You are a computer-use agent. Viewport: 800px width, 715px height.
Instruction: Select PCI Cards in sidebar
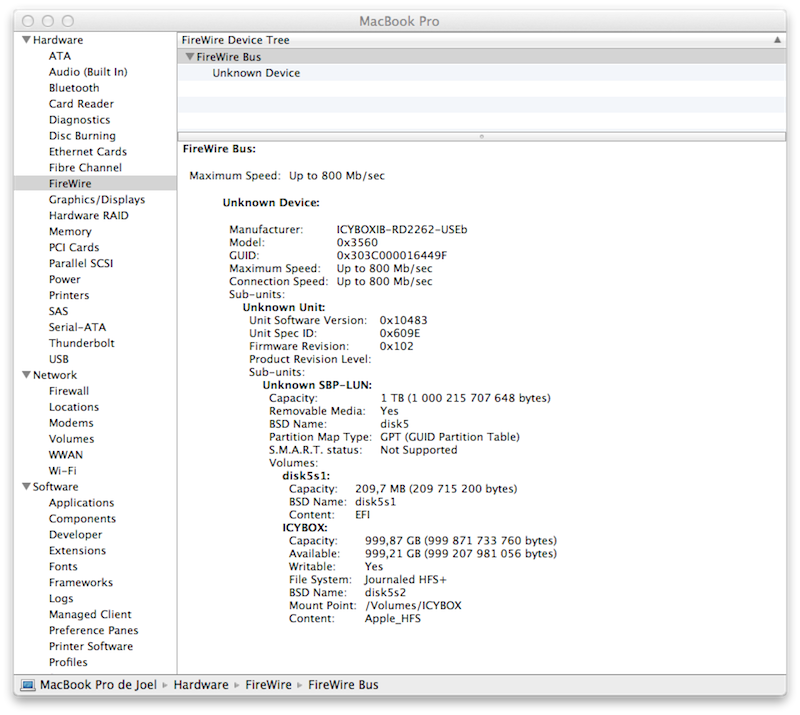tap(74, 247)
